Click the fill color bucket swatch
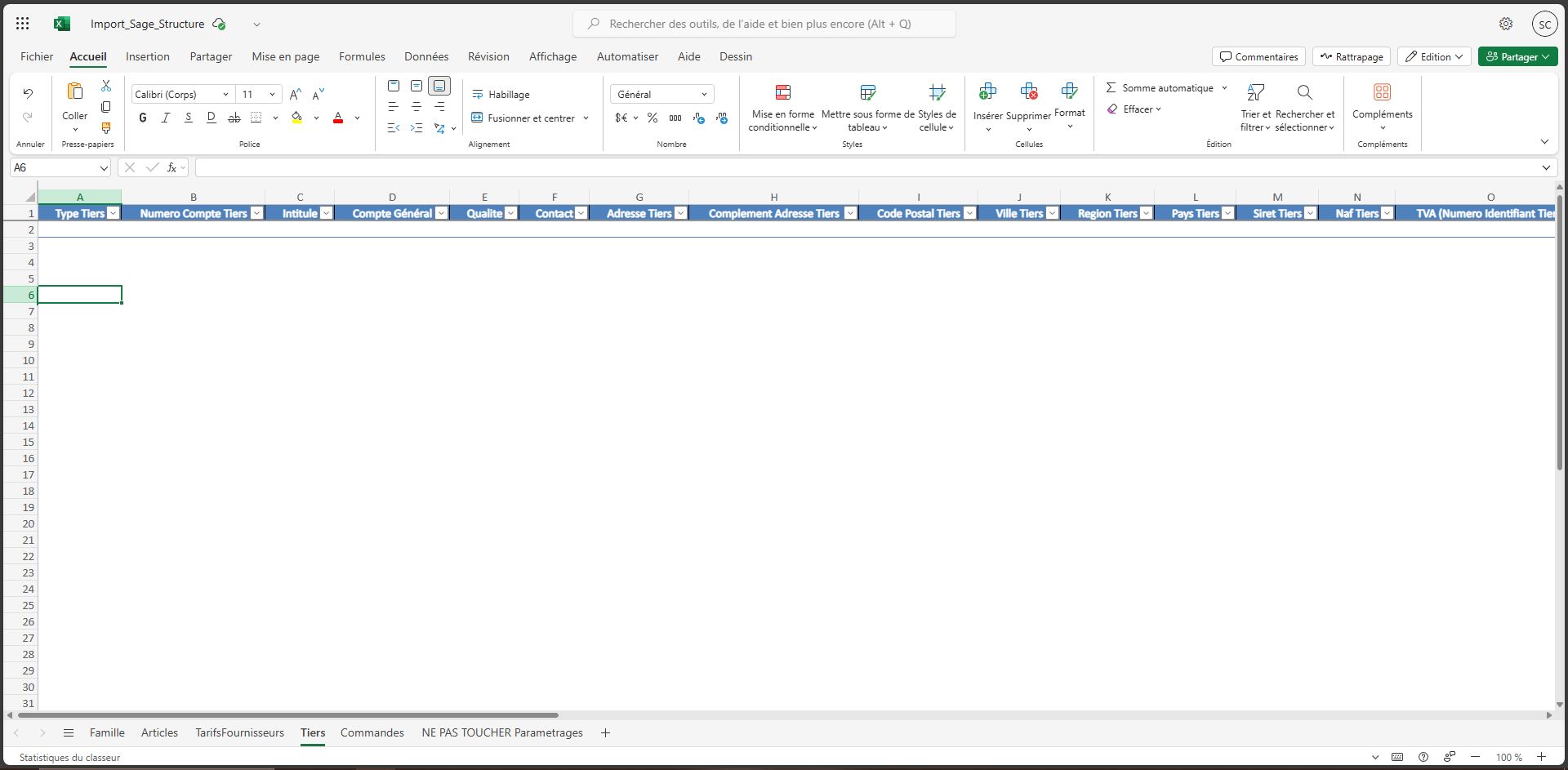This screenshot has height=770, width=1568. pyautogui.click(x=297, y=118)
